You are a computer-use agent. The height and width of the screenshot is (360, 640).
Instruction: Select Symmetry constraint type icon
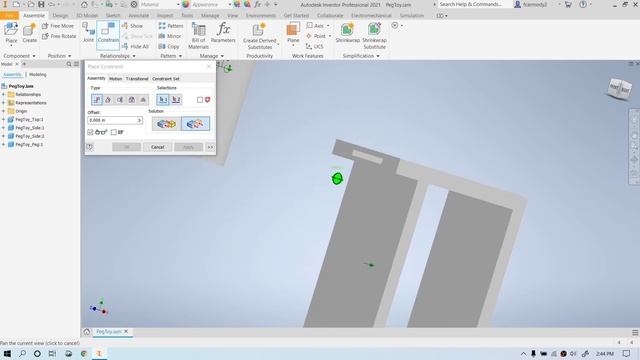(143, 100)
